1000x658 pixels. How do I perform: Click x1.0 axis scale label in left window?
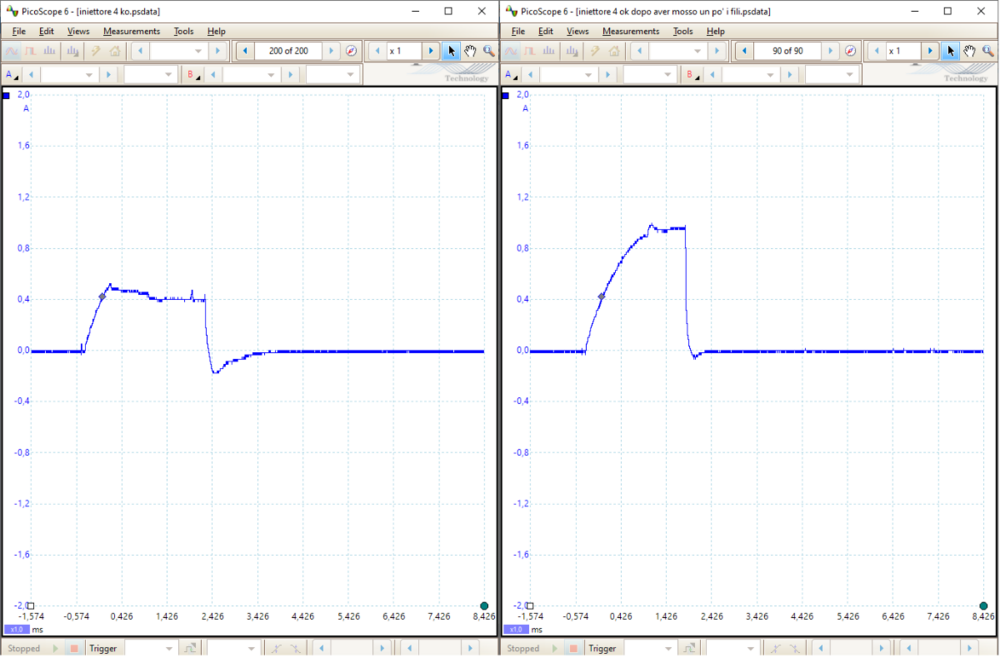(16, 630)
